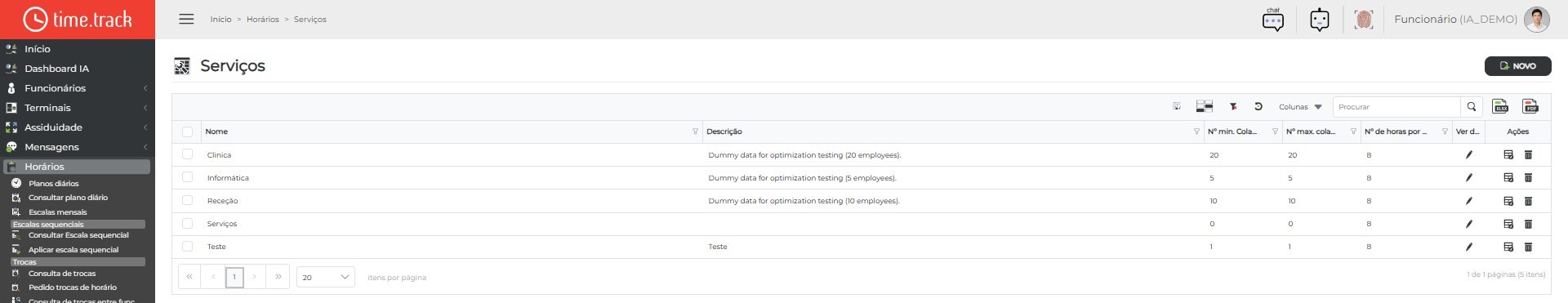The image size is (1568, 303).
Task: Go to Horários breadcrumb link
Action: click(263, 20)
